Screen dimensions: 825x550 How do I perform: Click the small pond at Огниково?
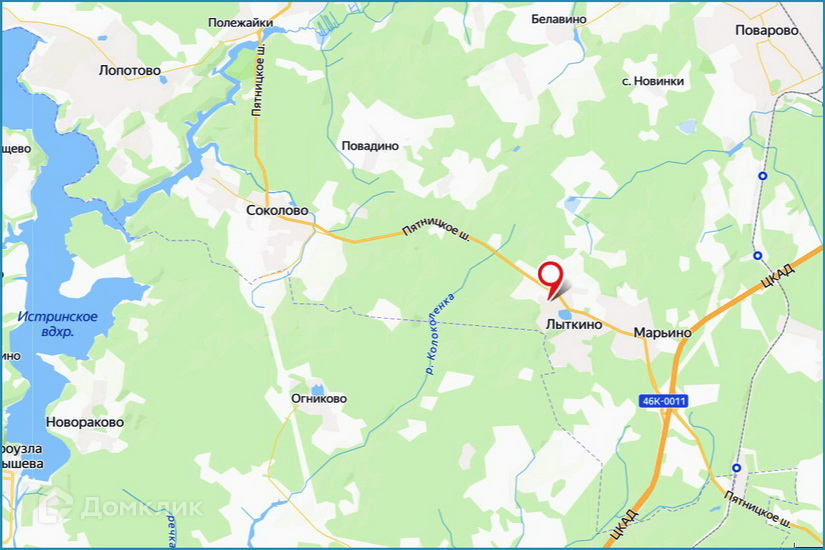pos(317,389)
